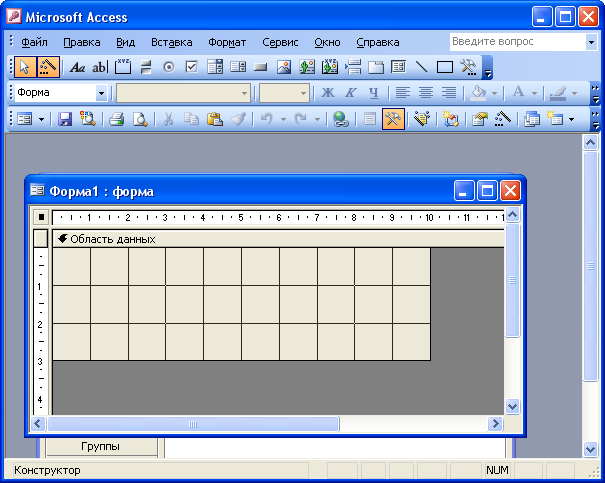Select the Check Box control tool

coord(192,67)
